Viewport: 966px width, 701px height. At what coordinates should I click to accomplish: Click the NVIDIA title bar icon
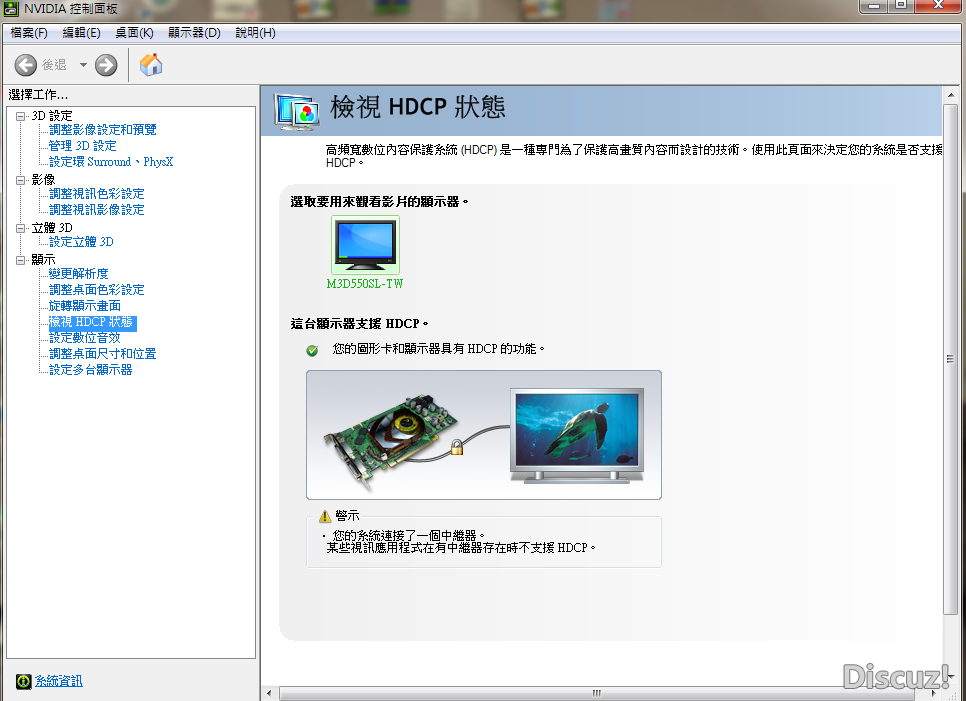coord(10,9)
